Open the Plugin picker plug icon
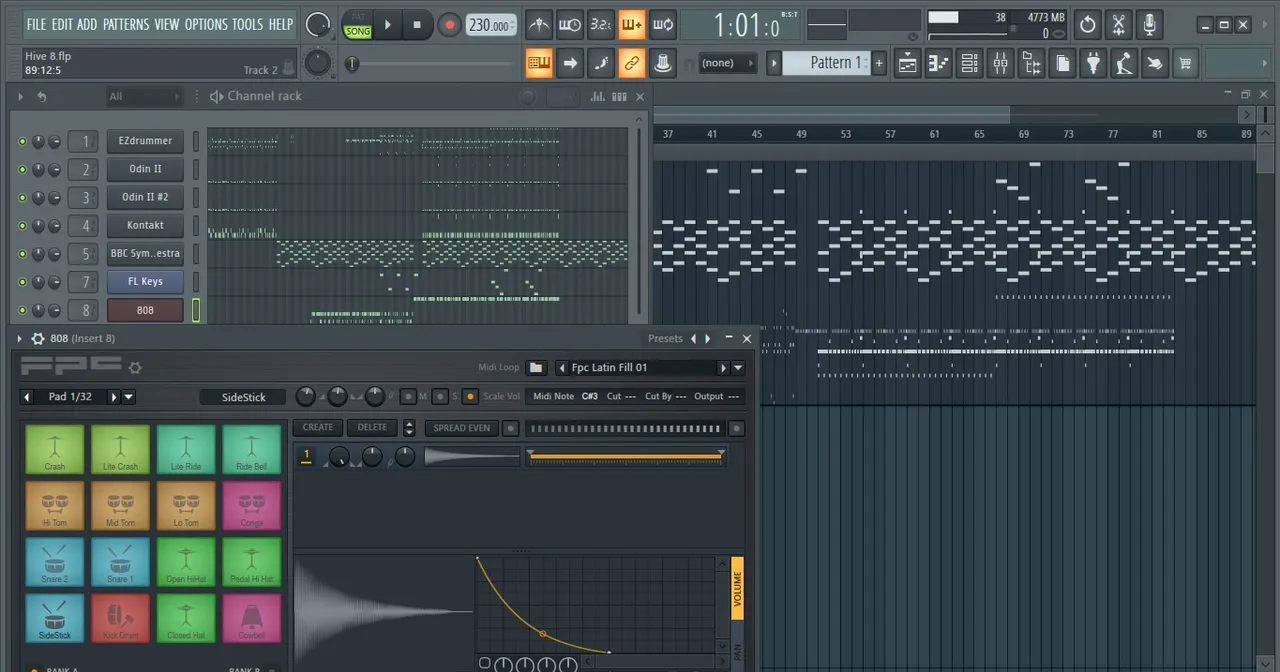Screen dimensions: 1280x672 [x=1093, y=63]
